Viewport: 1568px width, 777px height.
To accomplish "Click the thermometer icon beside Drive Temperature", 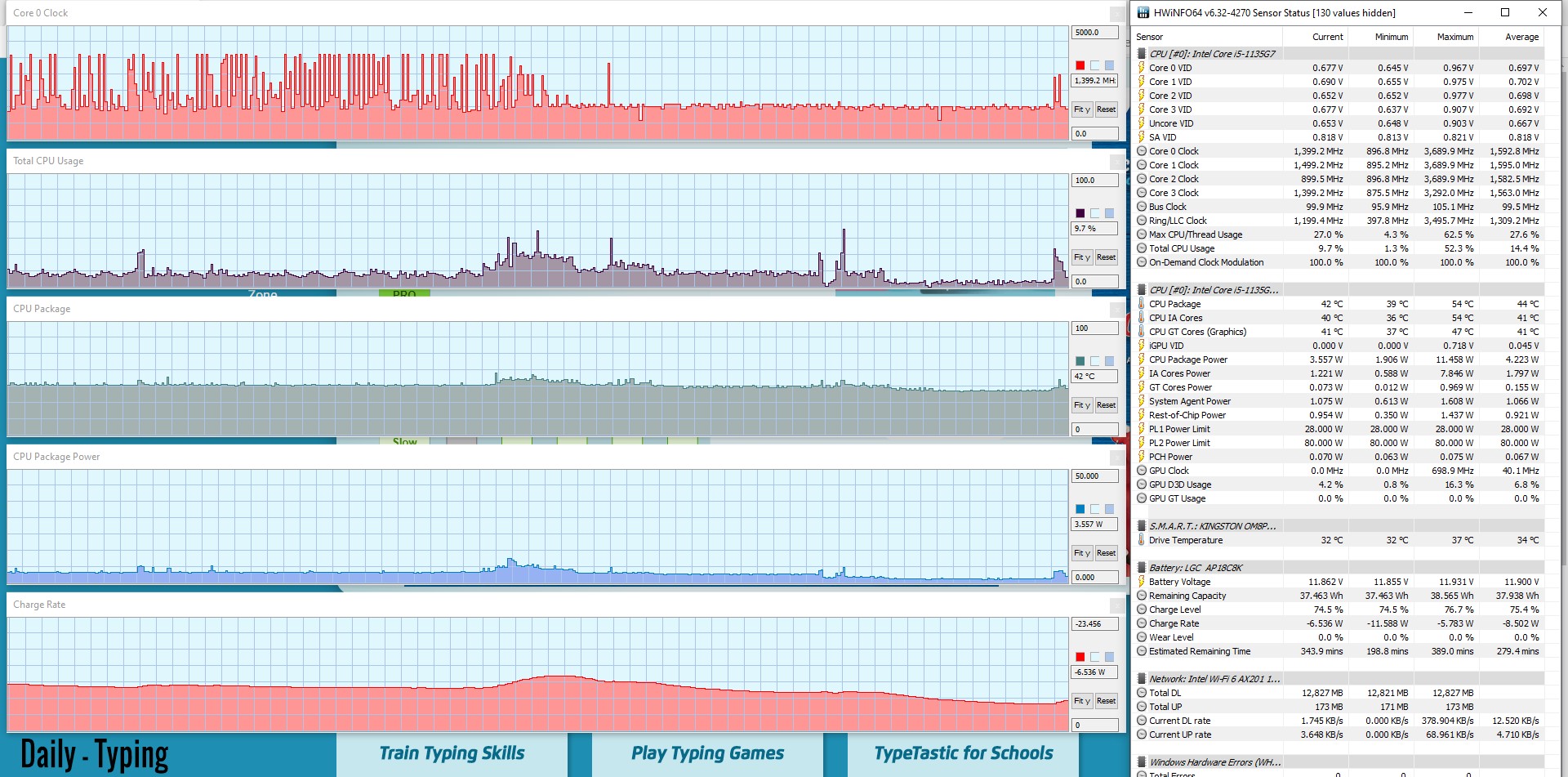I will 1142,540.
